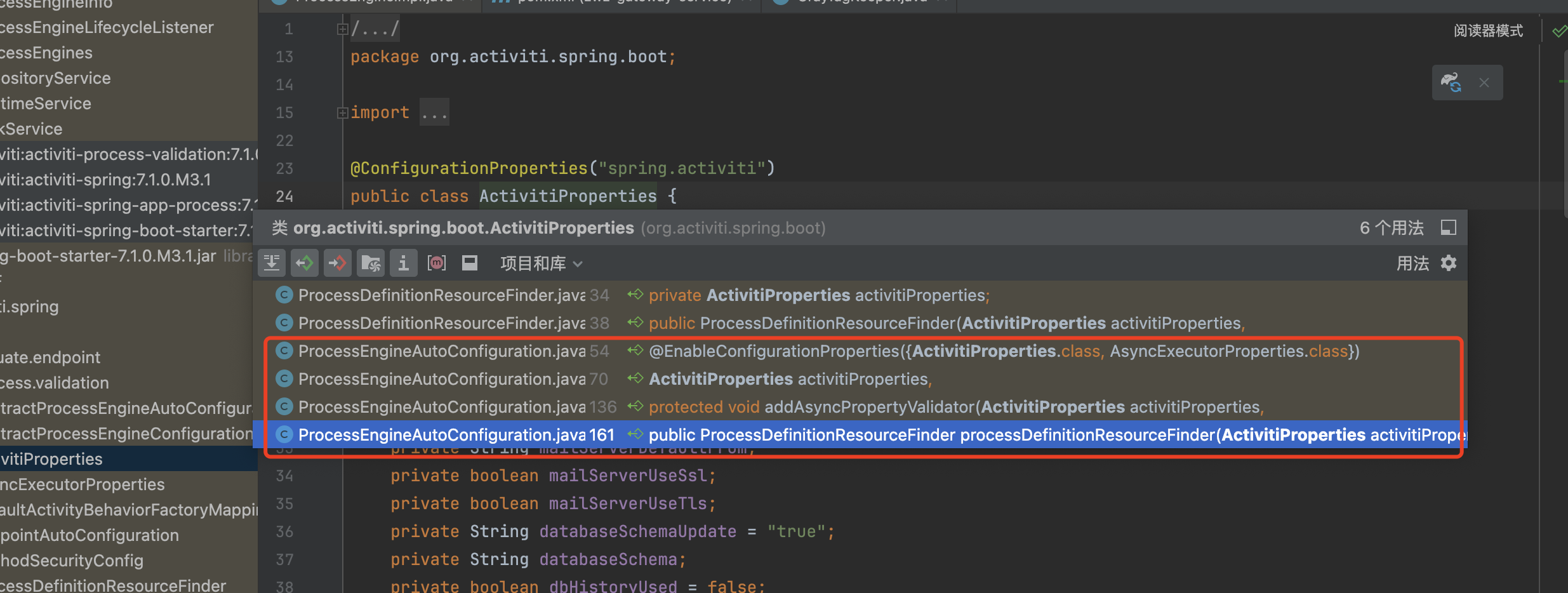This screenshot has width=1568, height=593.
Task: Open usages in Find tool window
Action: point(1449,228)
